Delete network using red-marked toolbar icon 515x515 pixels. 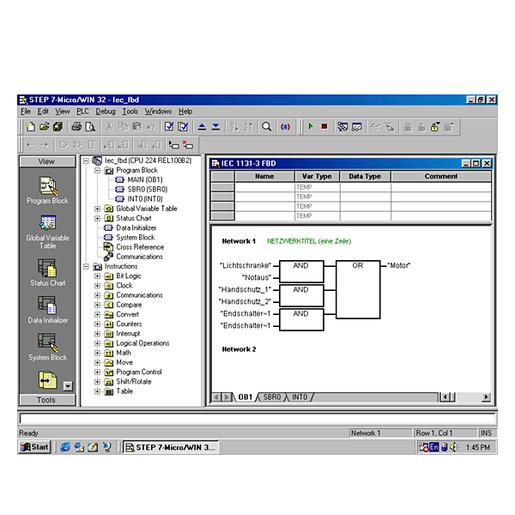click(188, 145)
